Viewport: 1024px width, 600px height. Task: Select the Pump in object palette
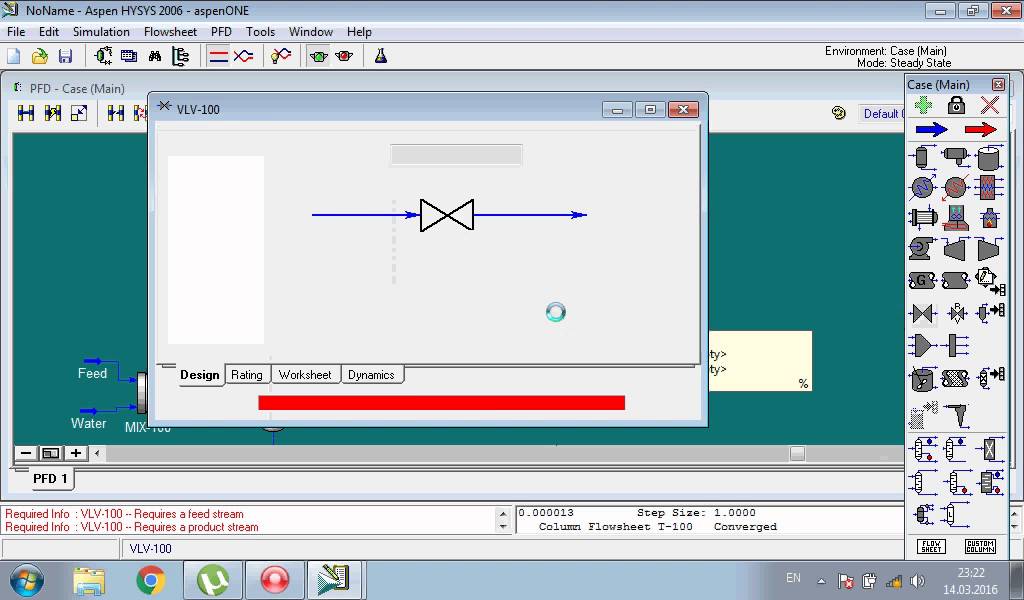click(922, 249)
